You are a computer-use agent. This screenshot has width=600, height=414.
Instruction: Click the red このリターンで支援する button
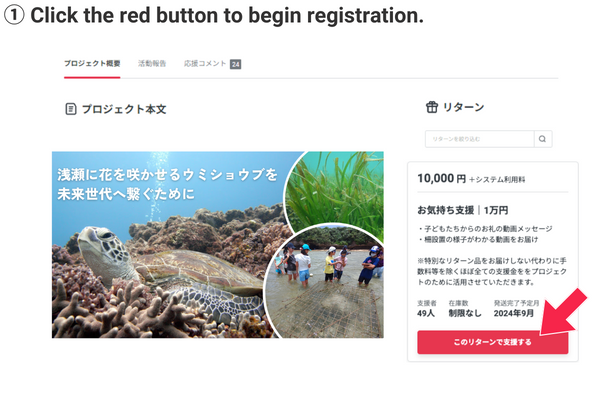pos(492,342)
